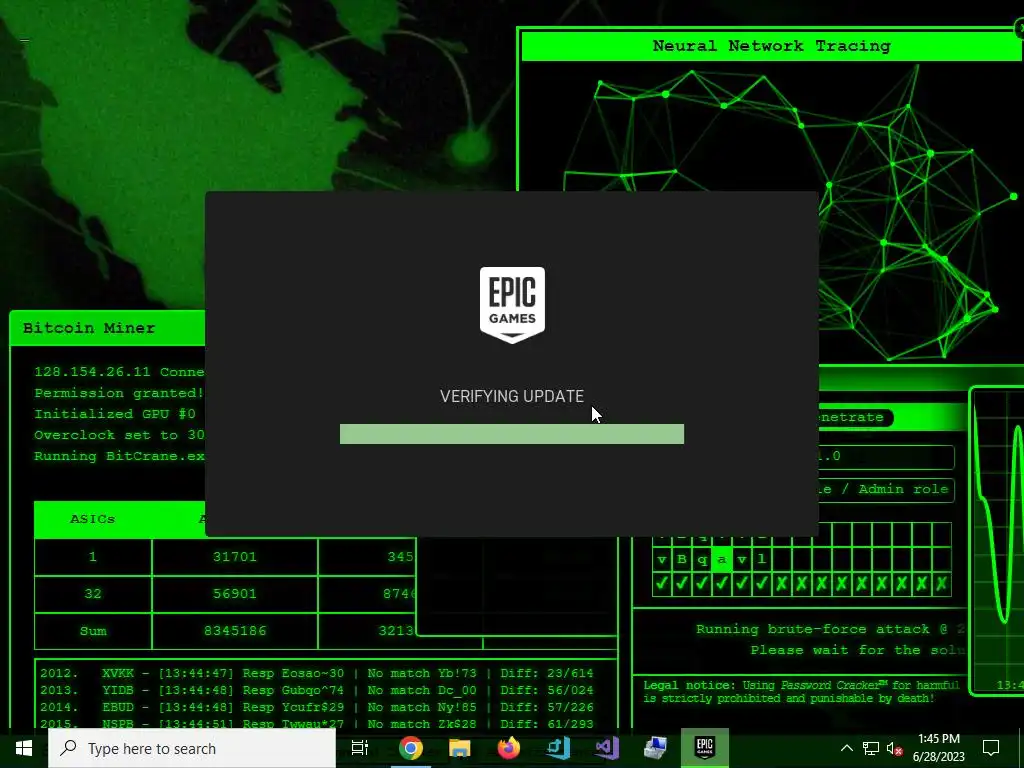Click the VERIFYING UPDATE status text
1024x768 pixels.
pos(512,396)
